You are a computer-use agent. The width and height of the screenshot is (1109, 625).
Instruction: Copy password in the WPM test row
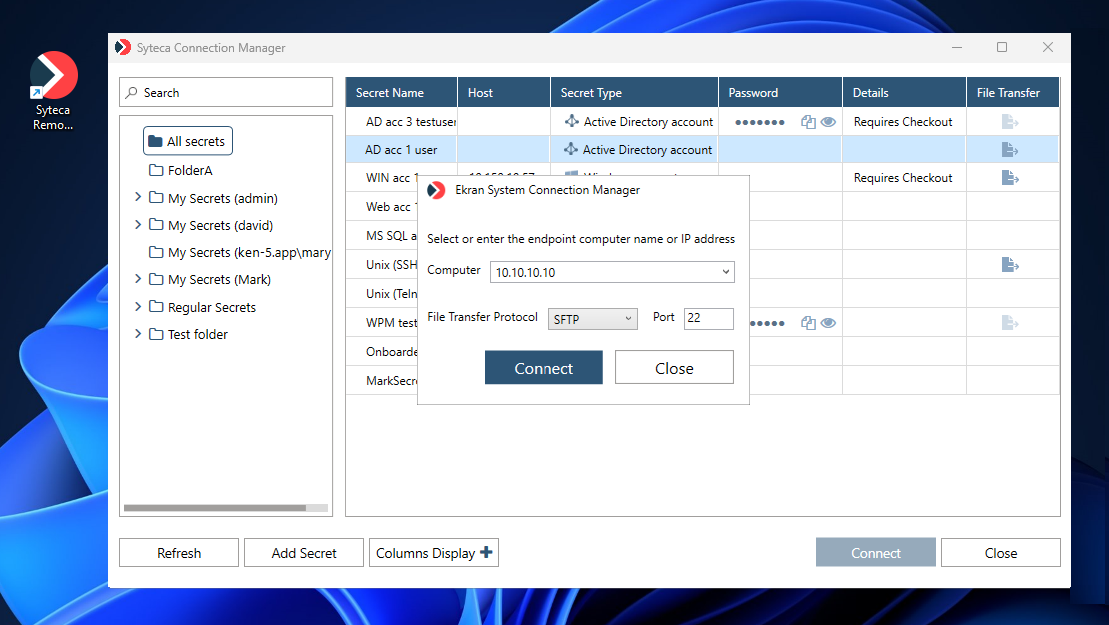coord(808,323)
